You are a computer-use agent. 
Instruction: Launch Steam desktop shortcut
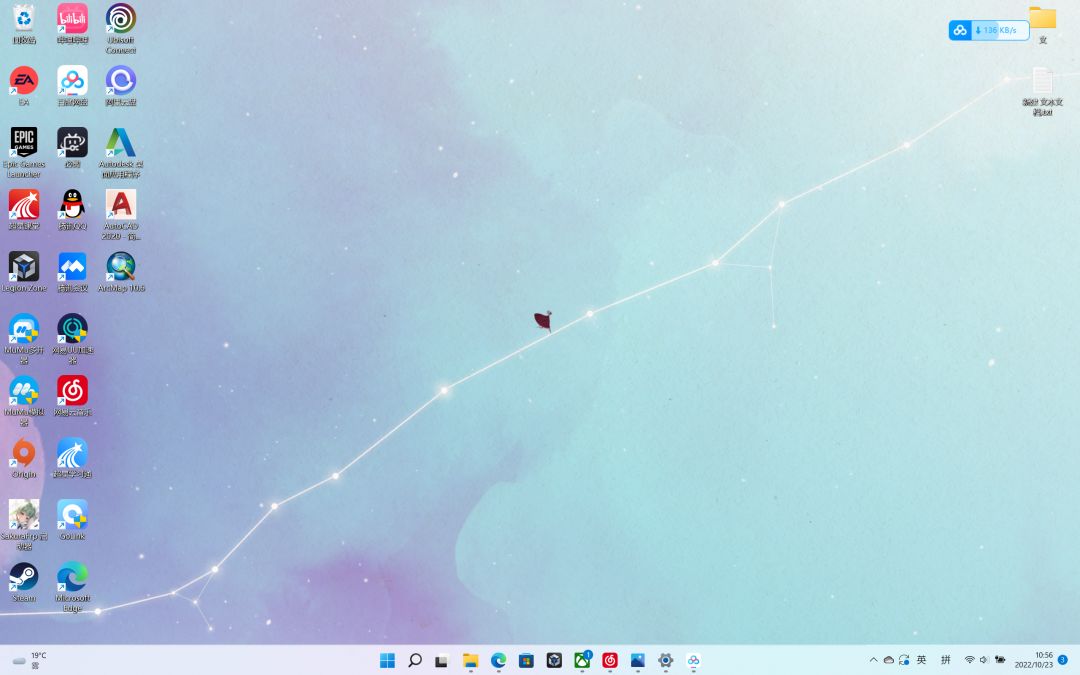24,582
